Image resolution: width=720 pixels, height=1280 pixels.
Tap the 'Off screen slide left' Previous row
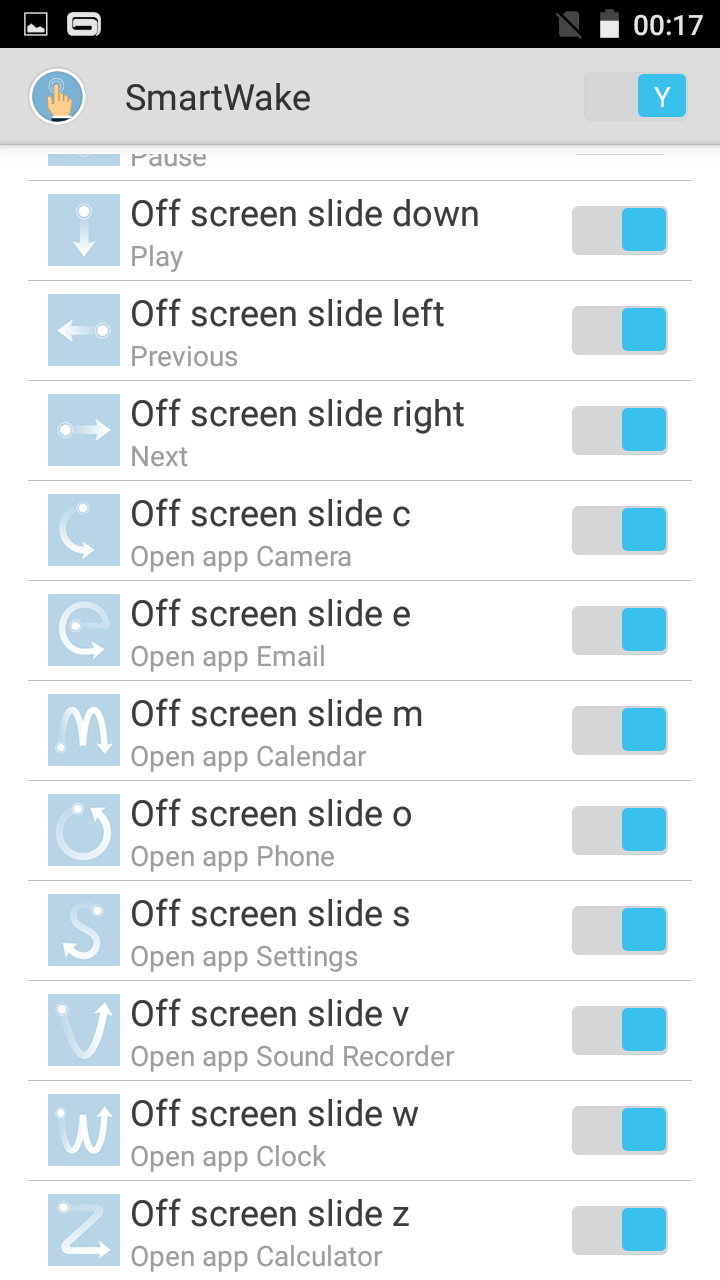pos(300,331)
